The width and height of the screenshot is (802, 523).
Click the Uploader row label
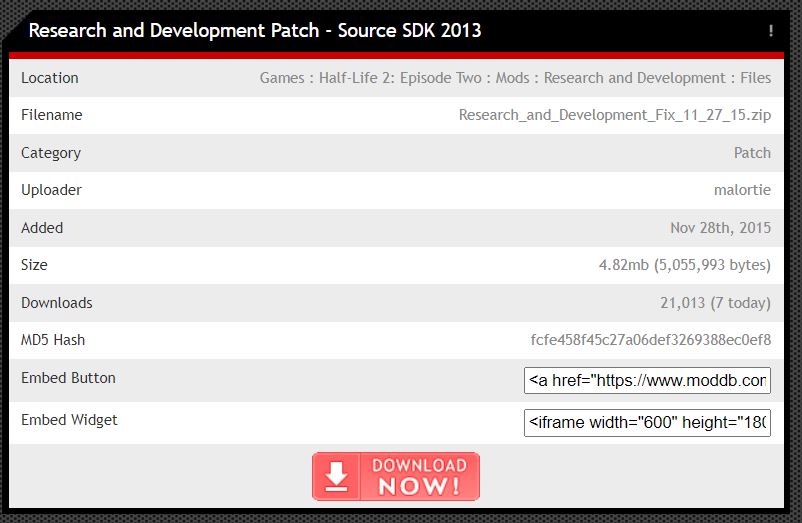(x=51, y=190)
